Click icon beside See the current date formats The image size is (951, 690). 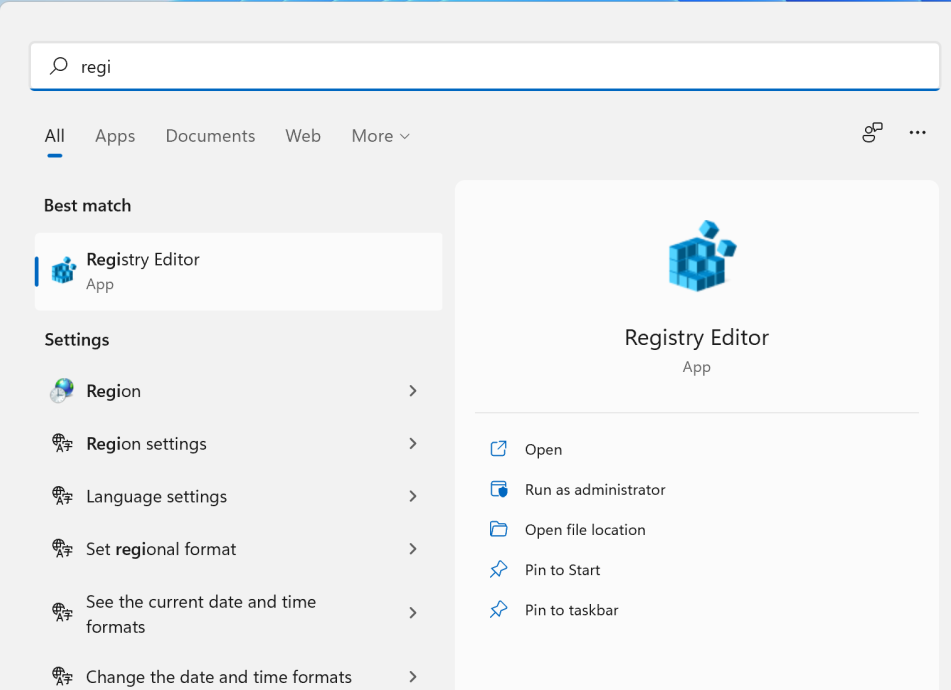click(62, 612)
